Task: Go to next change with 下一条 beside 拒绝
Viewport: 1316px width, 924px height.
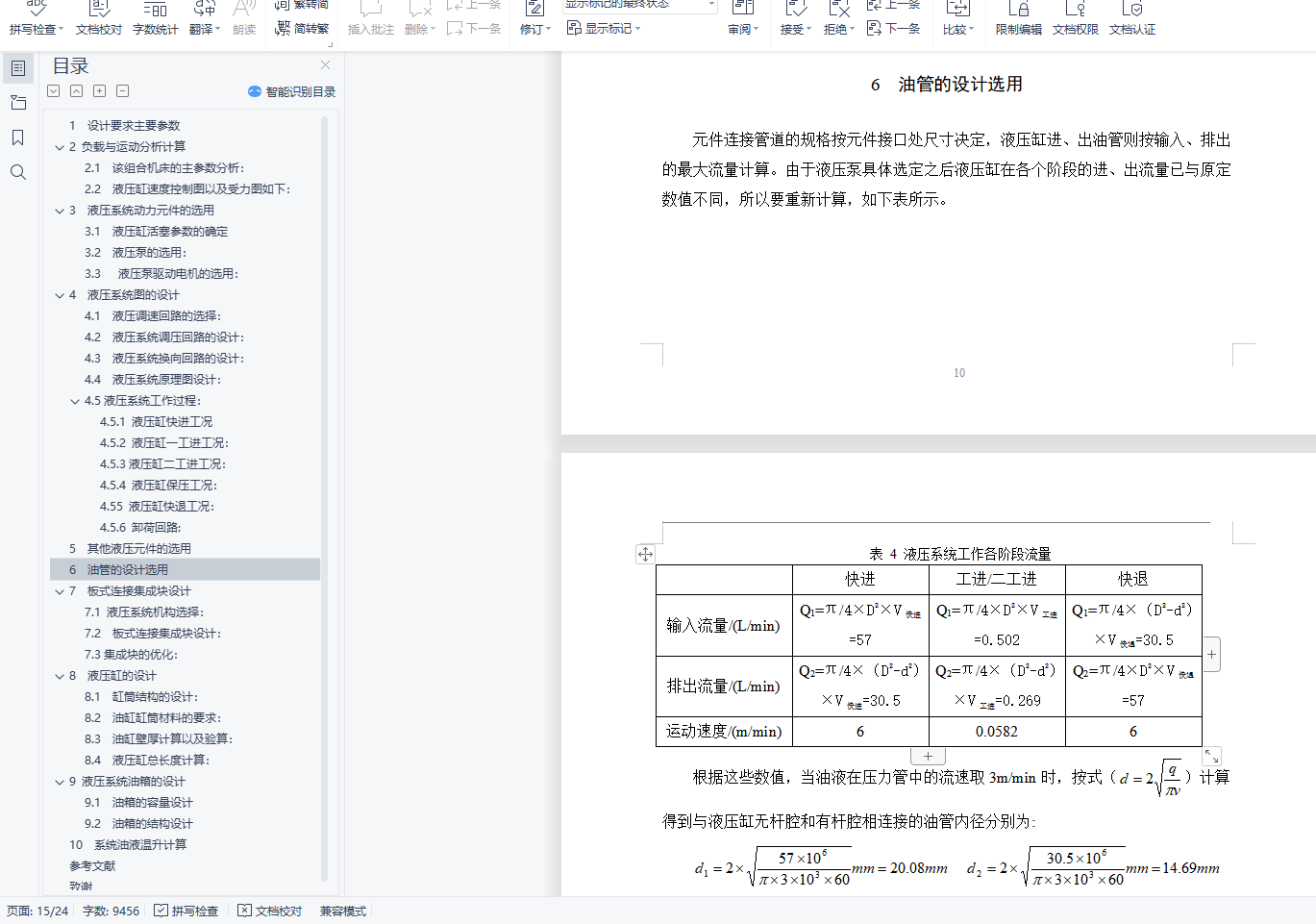Action: pos(893,29)
